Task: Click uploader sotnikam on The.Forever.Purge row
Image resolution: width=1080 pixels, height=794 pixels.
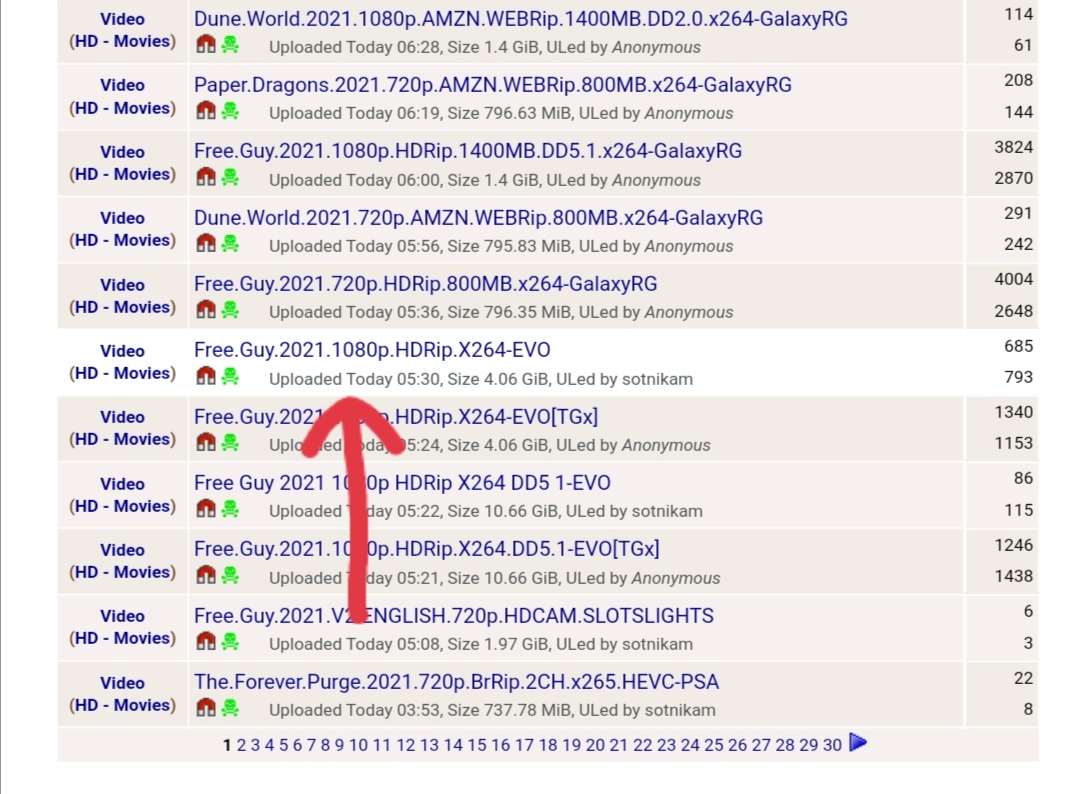Action: tap(680, 710)
